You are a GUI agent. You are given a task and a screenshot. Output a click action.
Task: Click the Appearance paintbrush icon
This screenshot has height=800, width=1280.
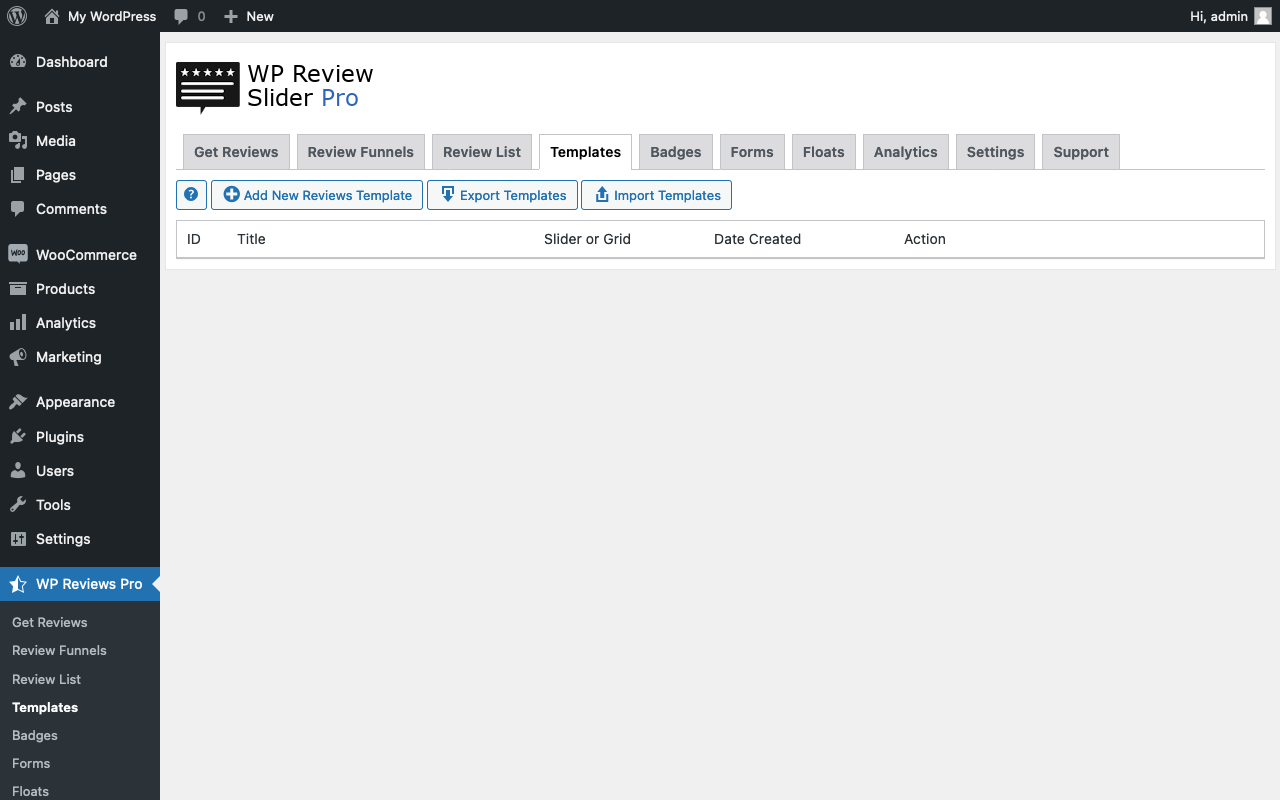tap(18, 402)
